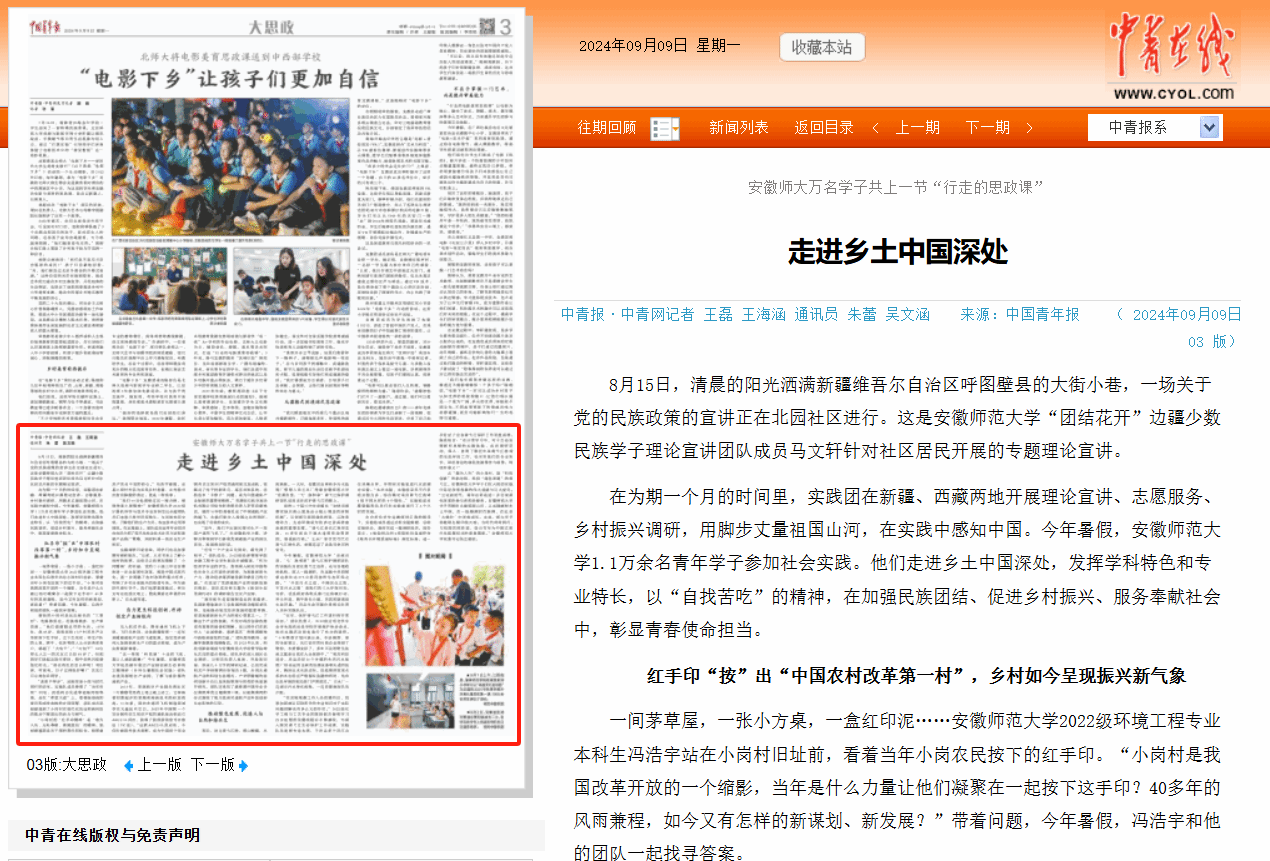Click the right arrow beside 下一版
Viewport: 1270px width, 861px height.
(x=244, y=766)
